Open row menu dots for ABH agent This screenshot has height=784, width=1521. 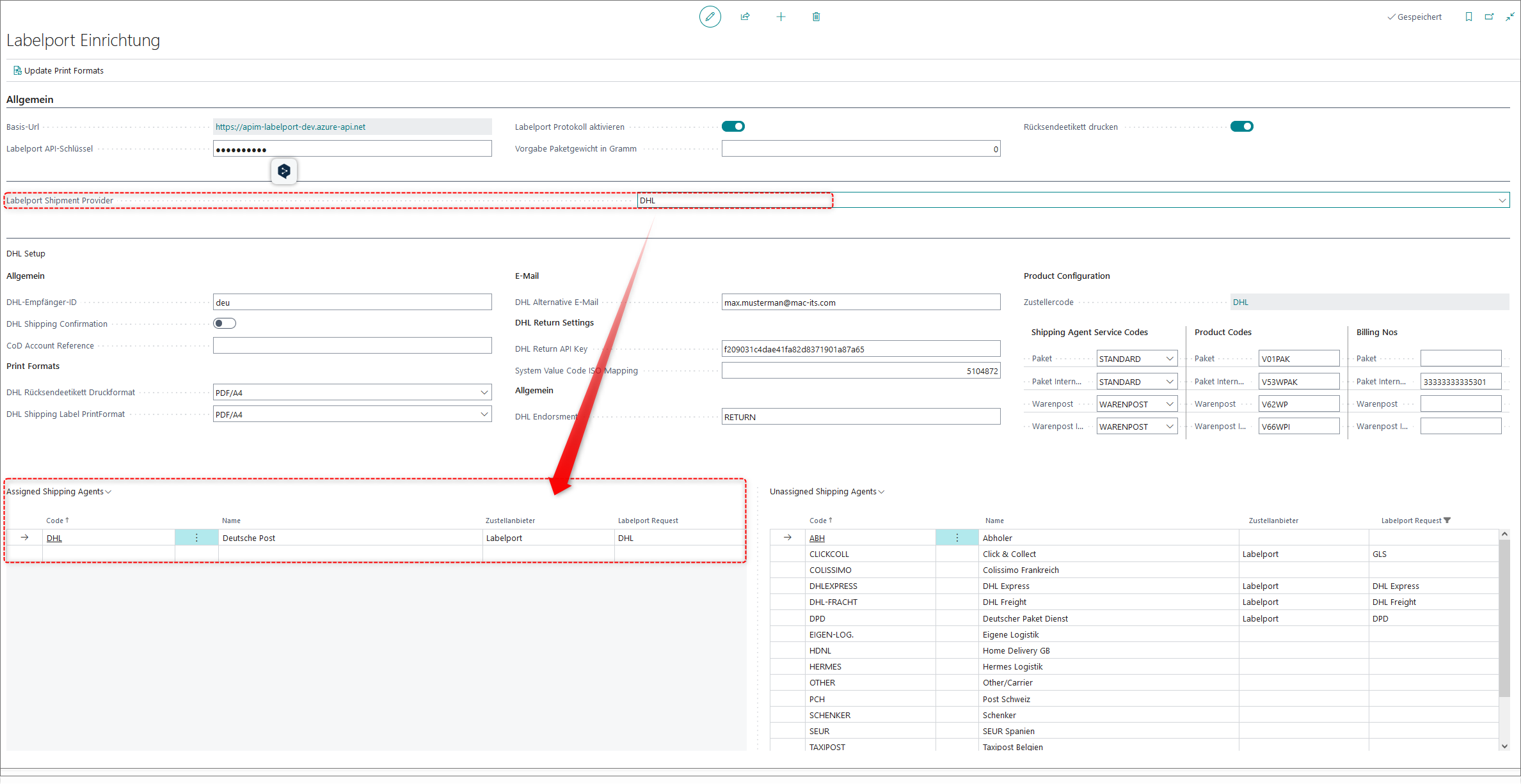click(957, 538)
